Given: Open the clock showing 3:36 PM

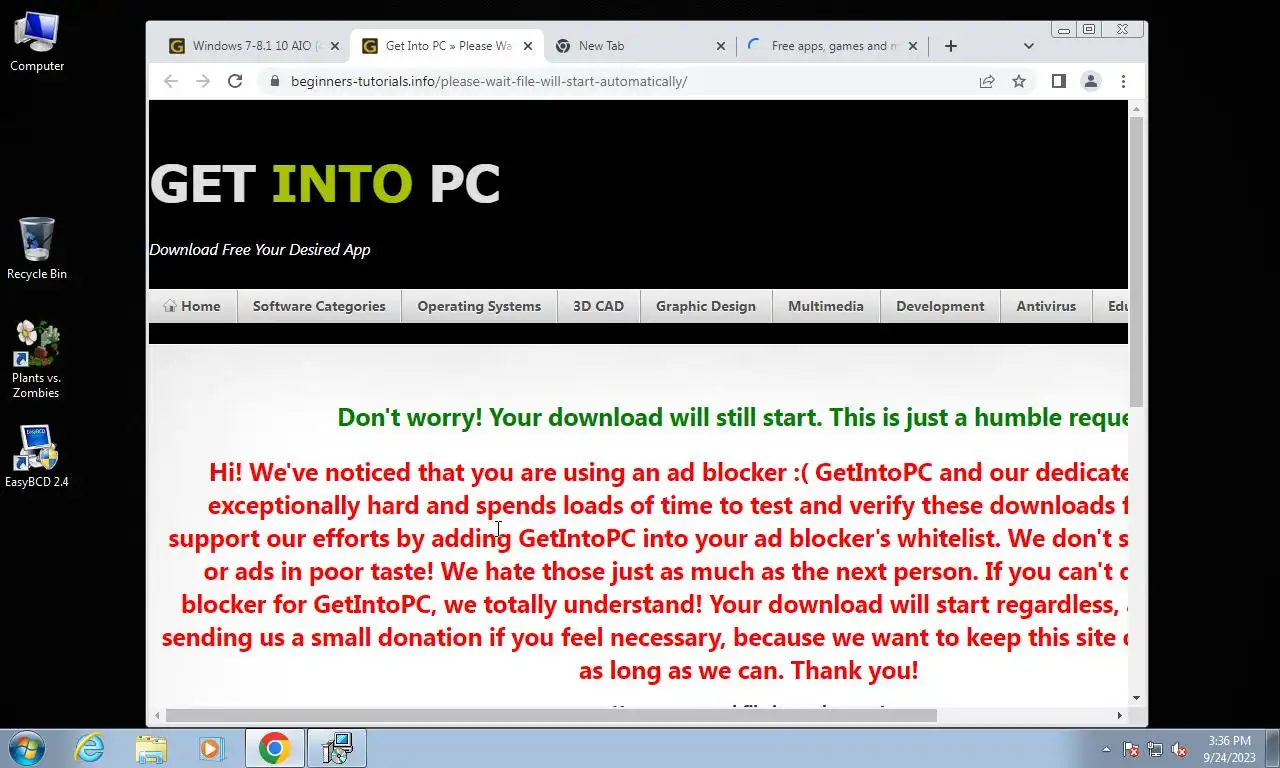Looking at the screenshot, I should click(1229, 749).
